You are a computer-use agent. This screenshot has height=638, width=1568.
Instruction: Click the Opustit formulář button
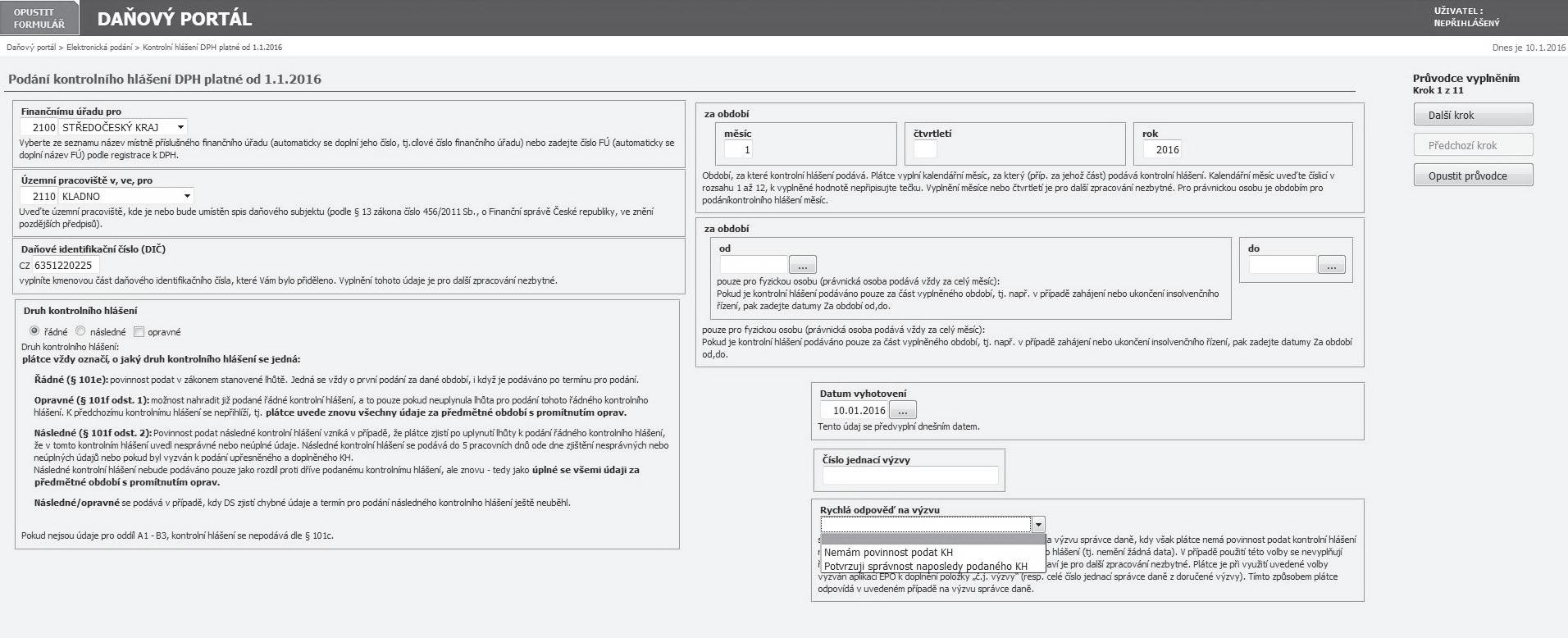(39, 18)
